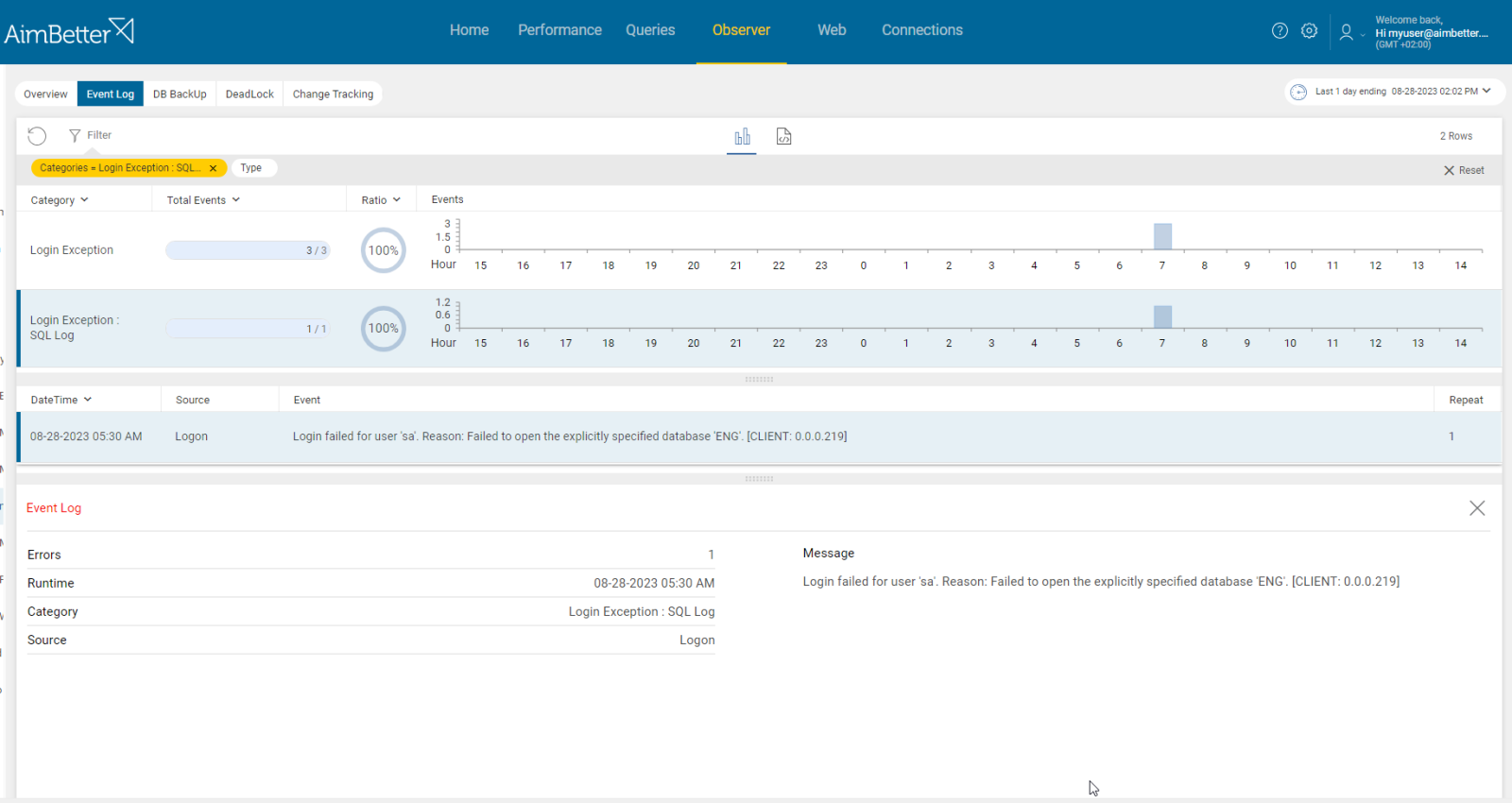Image resolution: width=1512 pixels, height=803 pixels.
Task: Click the 1/1 total events bar
Action: (x=248, y=329)
